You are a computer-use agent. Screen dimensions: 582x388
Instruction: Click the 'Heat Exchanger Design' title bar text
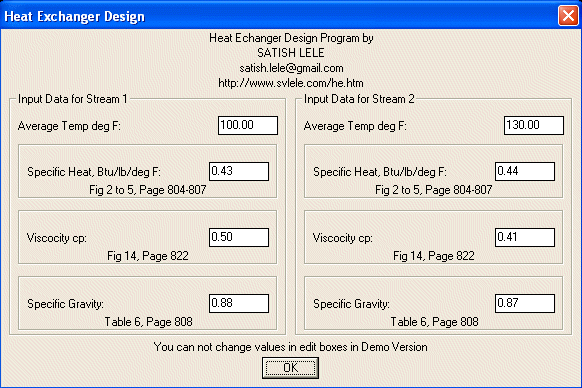(x=74, y=16)
